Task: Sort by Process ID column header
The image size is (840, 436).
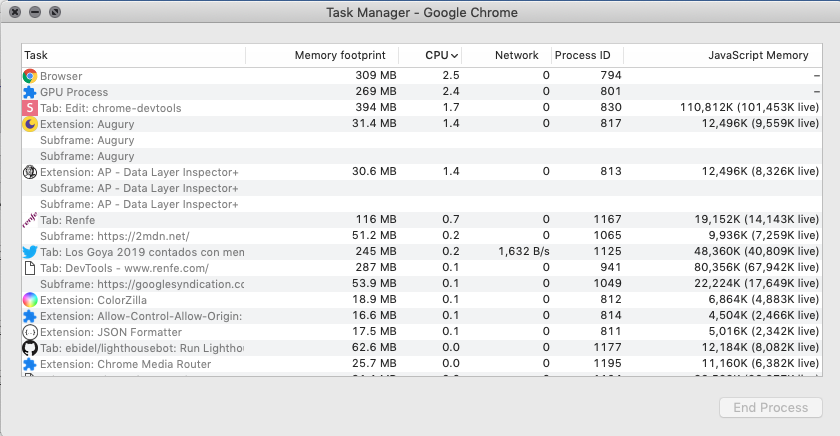Action: pyautogui.click(x=588, y=55)
